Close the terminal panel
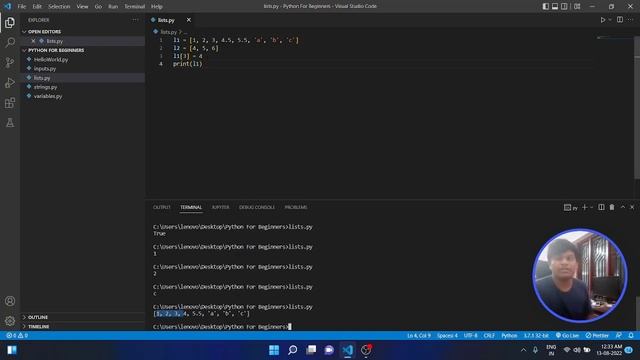640x360 pixels. pos(632,207)
